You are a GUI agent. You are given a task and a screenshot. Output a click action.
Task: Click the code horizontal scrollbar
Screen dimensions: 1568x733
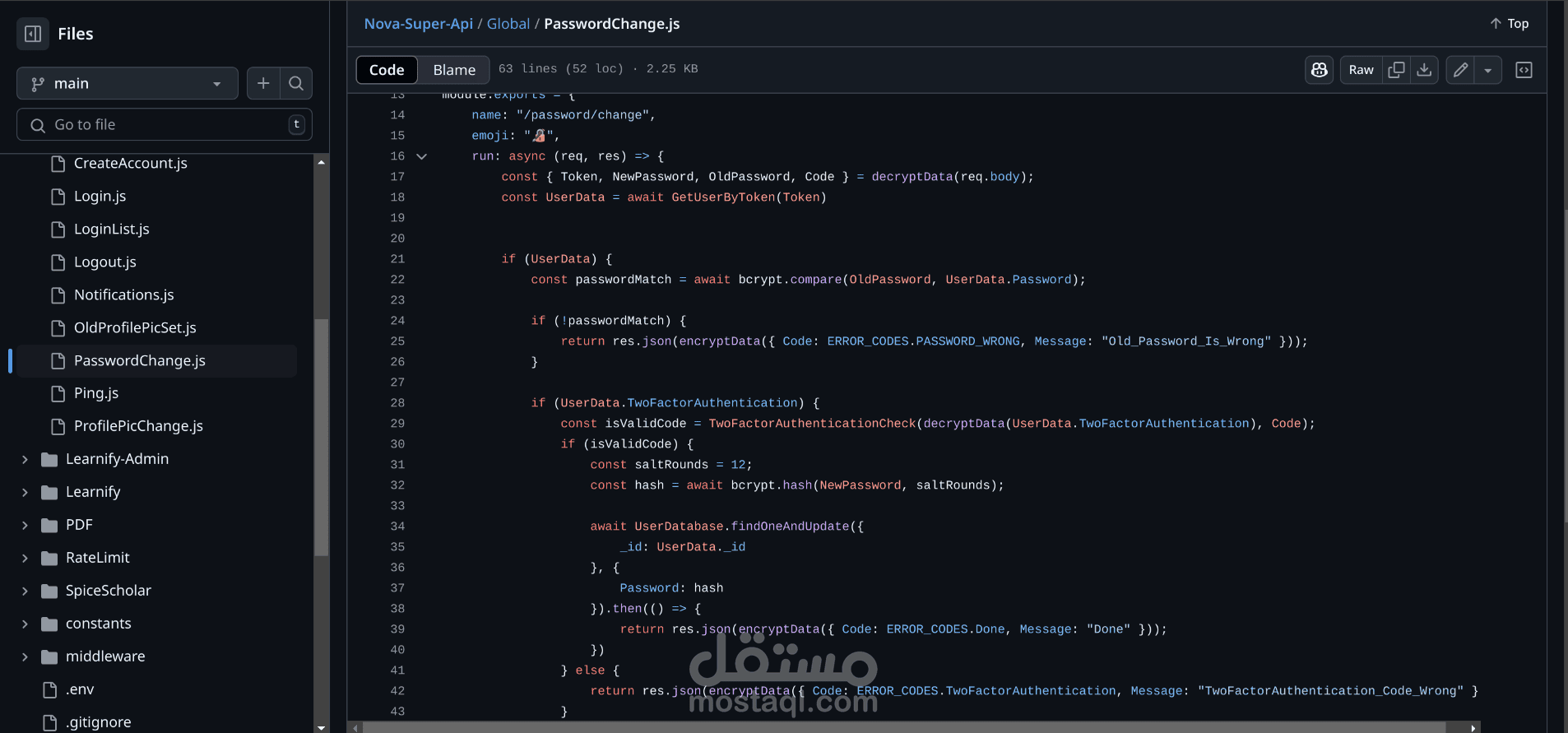905,728
